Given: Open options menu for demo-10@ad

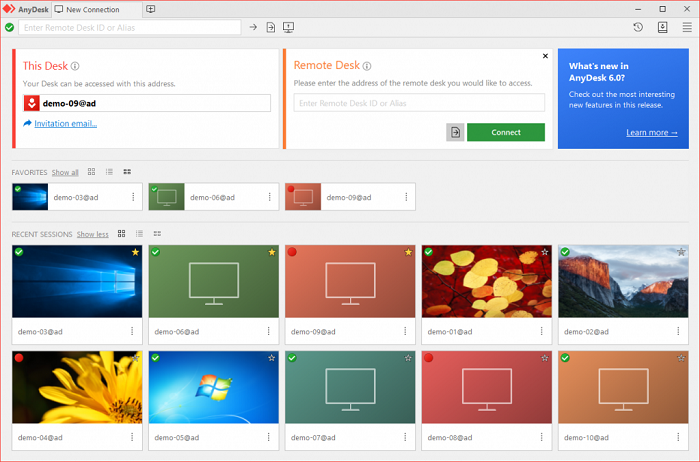Looking at the screenshot, I should (x=678, y=437).
